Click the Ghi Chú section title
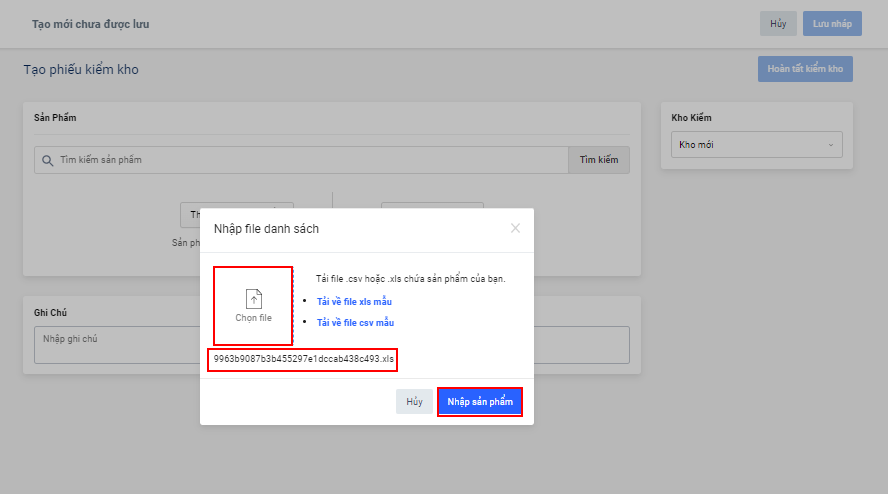 click(50, 313)
